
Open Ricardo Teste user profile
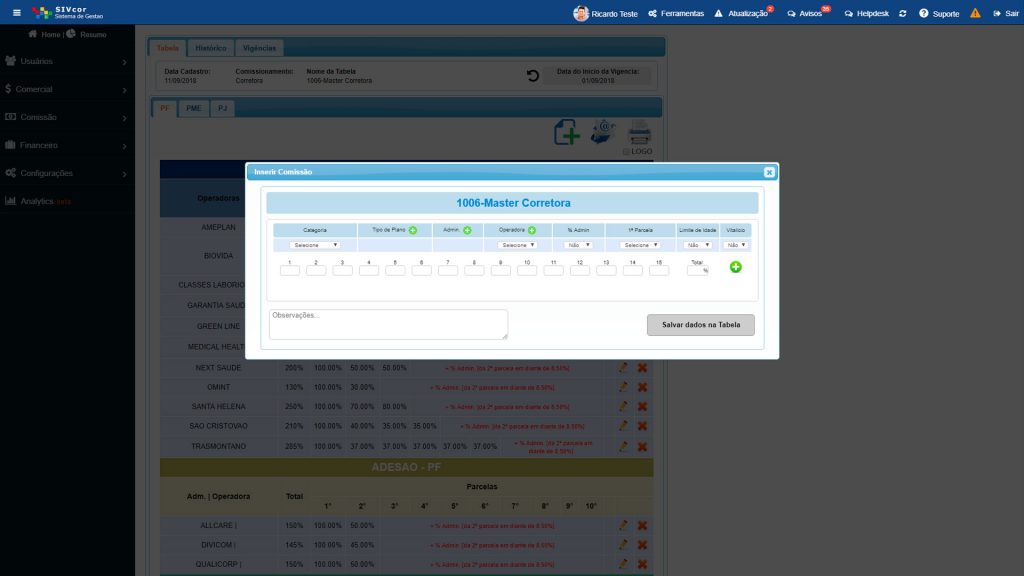(605, 14)
